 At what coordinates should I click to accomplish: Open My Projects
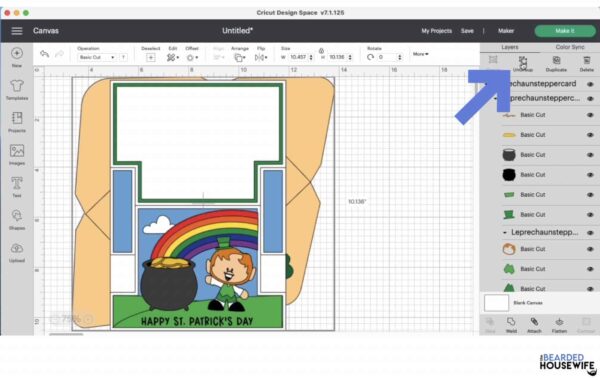(x=437, y=31)
